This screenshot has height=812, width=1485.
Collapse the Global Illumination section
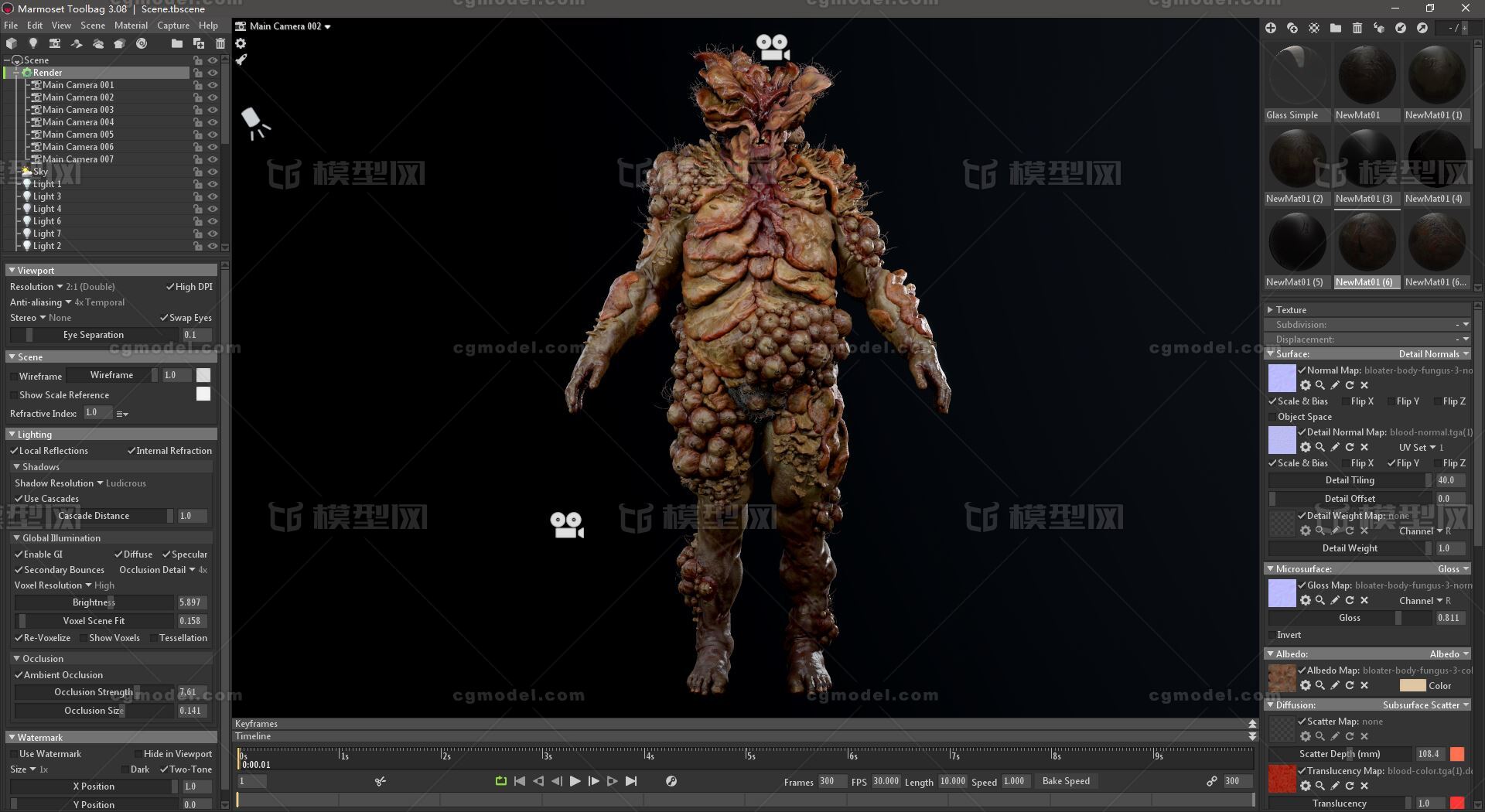pos(16,538)
